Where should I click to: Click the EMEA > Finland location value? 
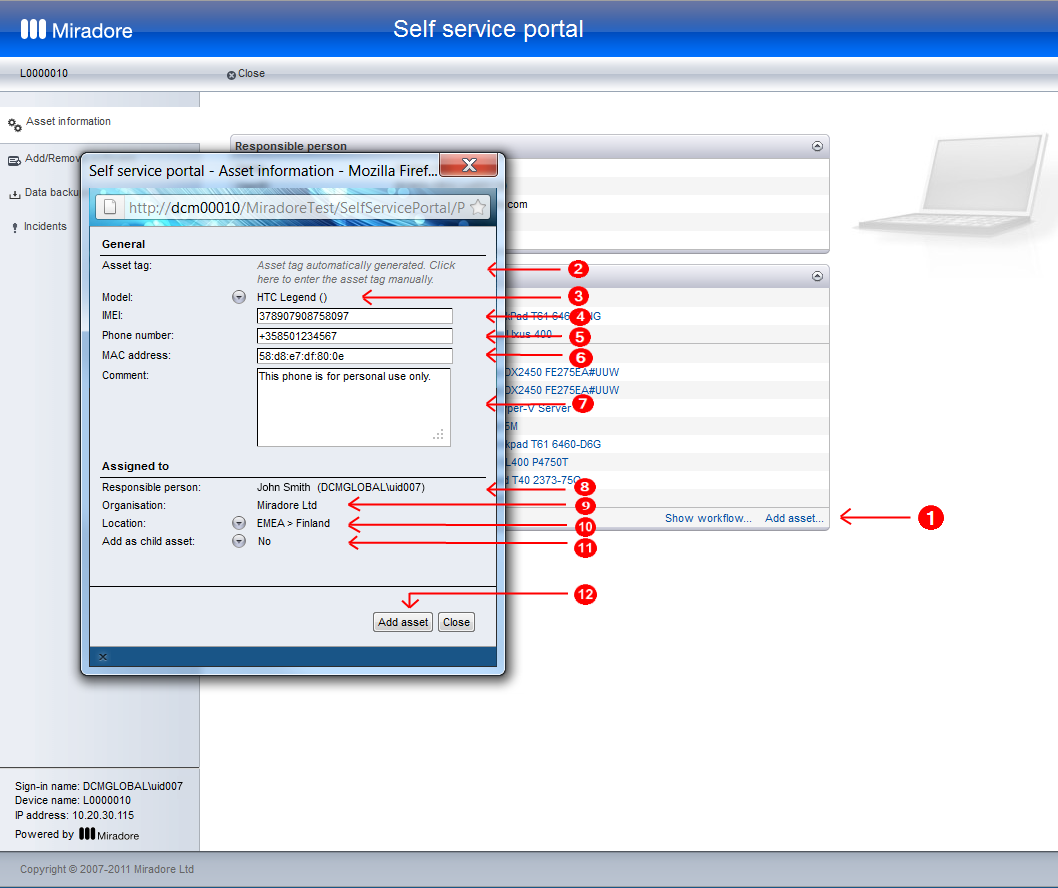coord(294,523)
